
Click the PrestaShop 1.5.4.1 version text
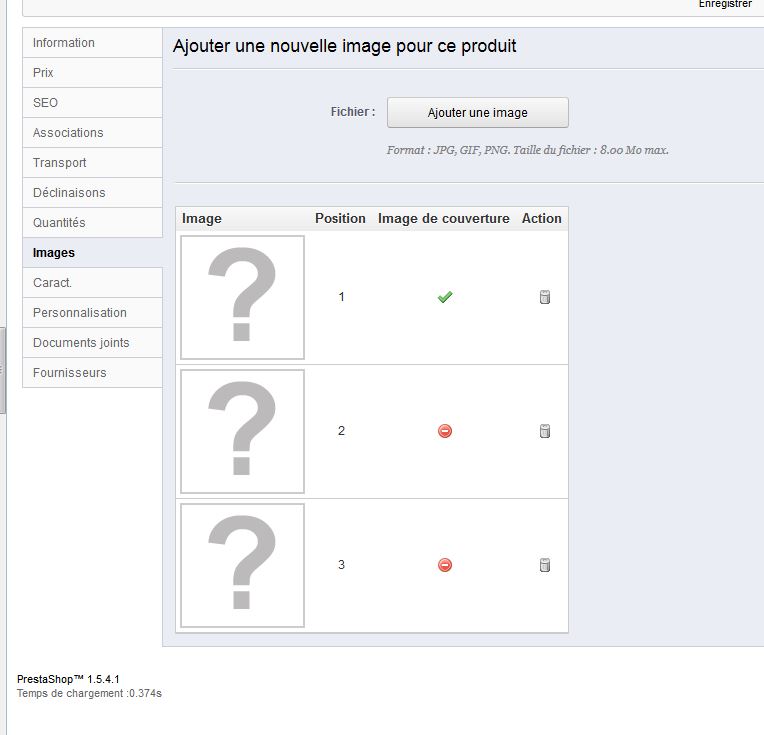(68, 679)
